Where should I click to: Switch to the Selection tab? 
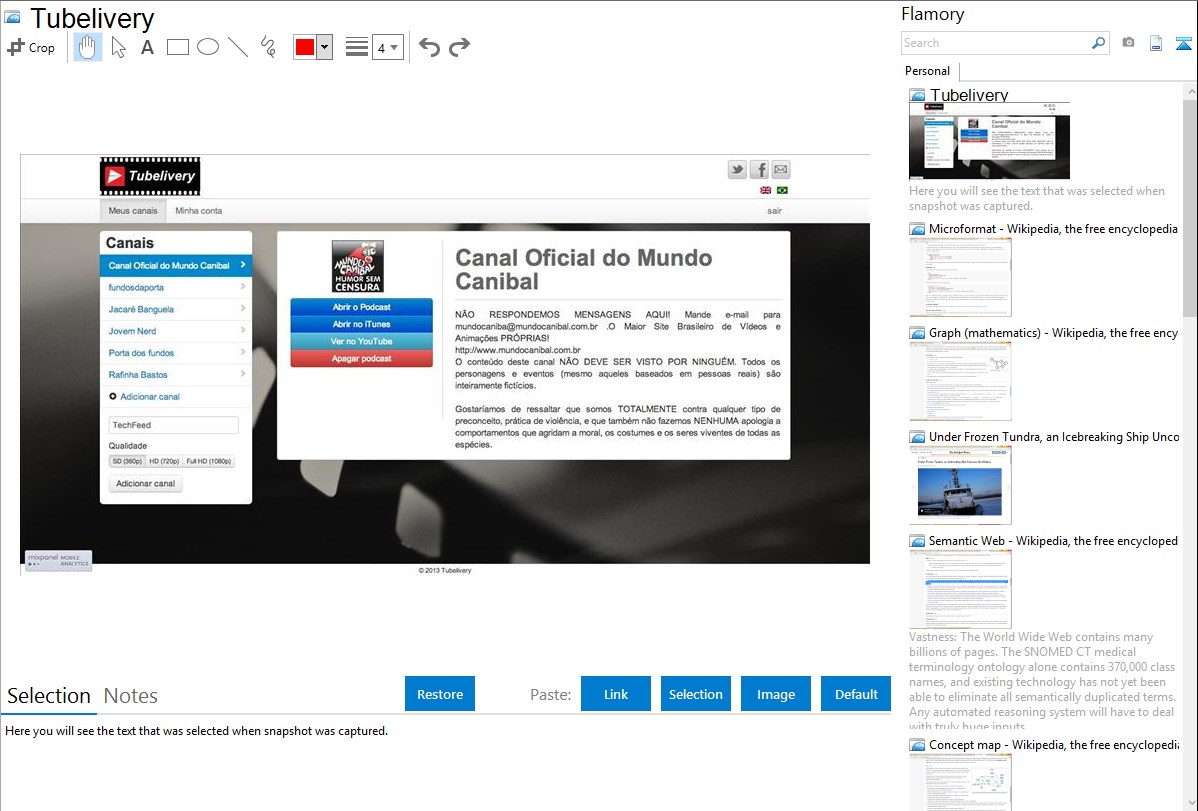click(49, 696)
